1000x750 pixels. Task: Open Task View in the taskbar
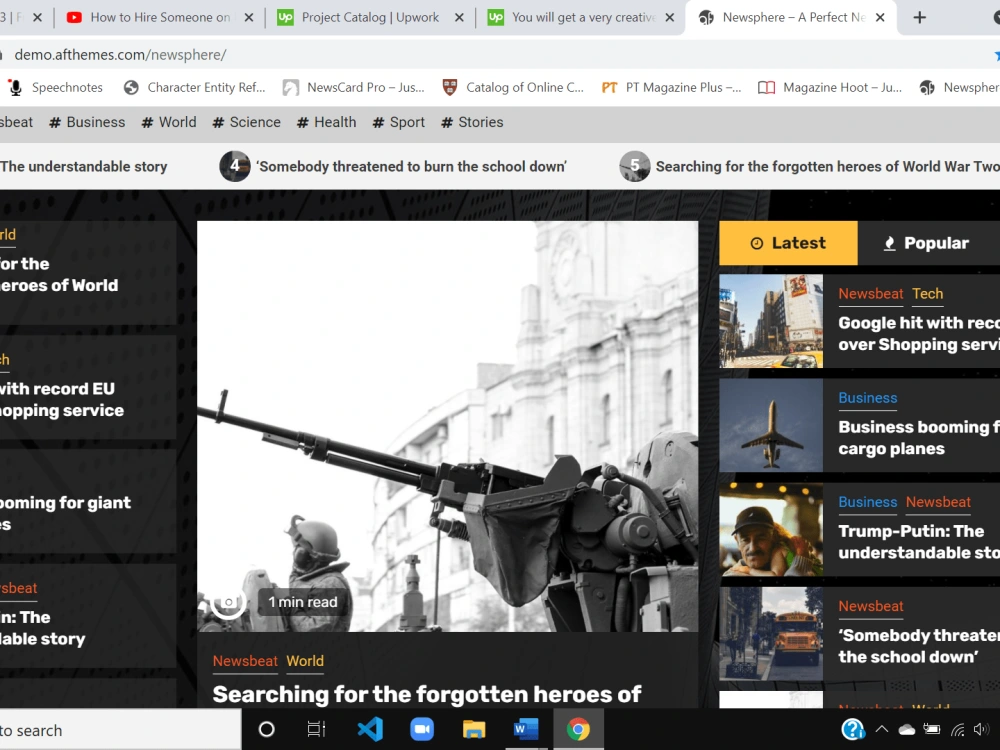[316, 729]
